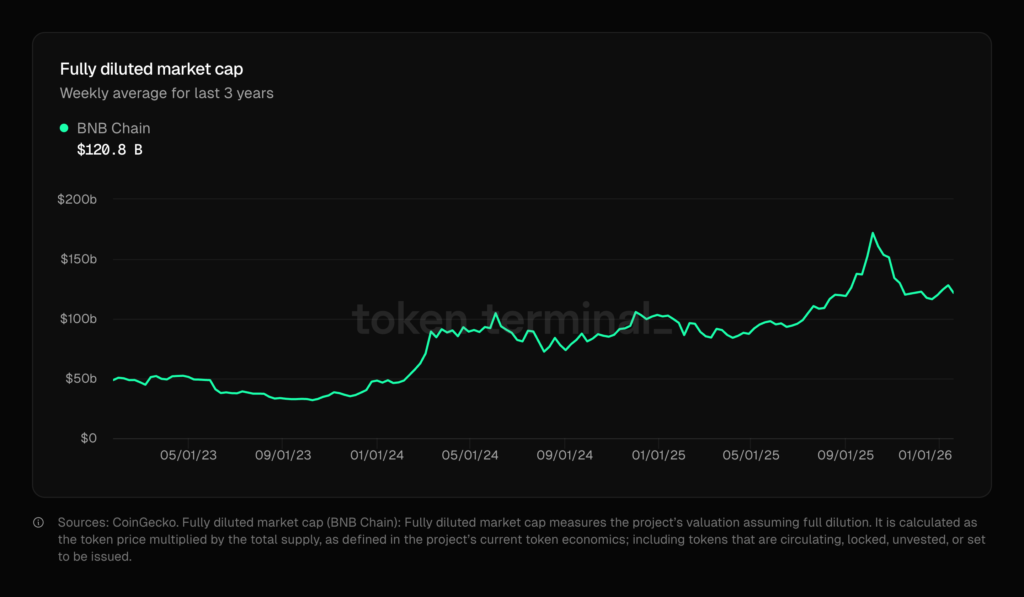Viewport: 1024px width, 597px height.
Task: Click the 09/01/23 x-axis date label
Action: [282, 456]
